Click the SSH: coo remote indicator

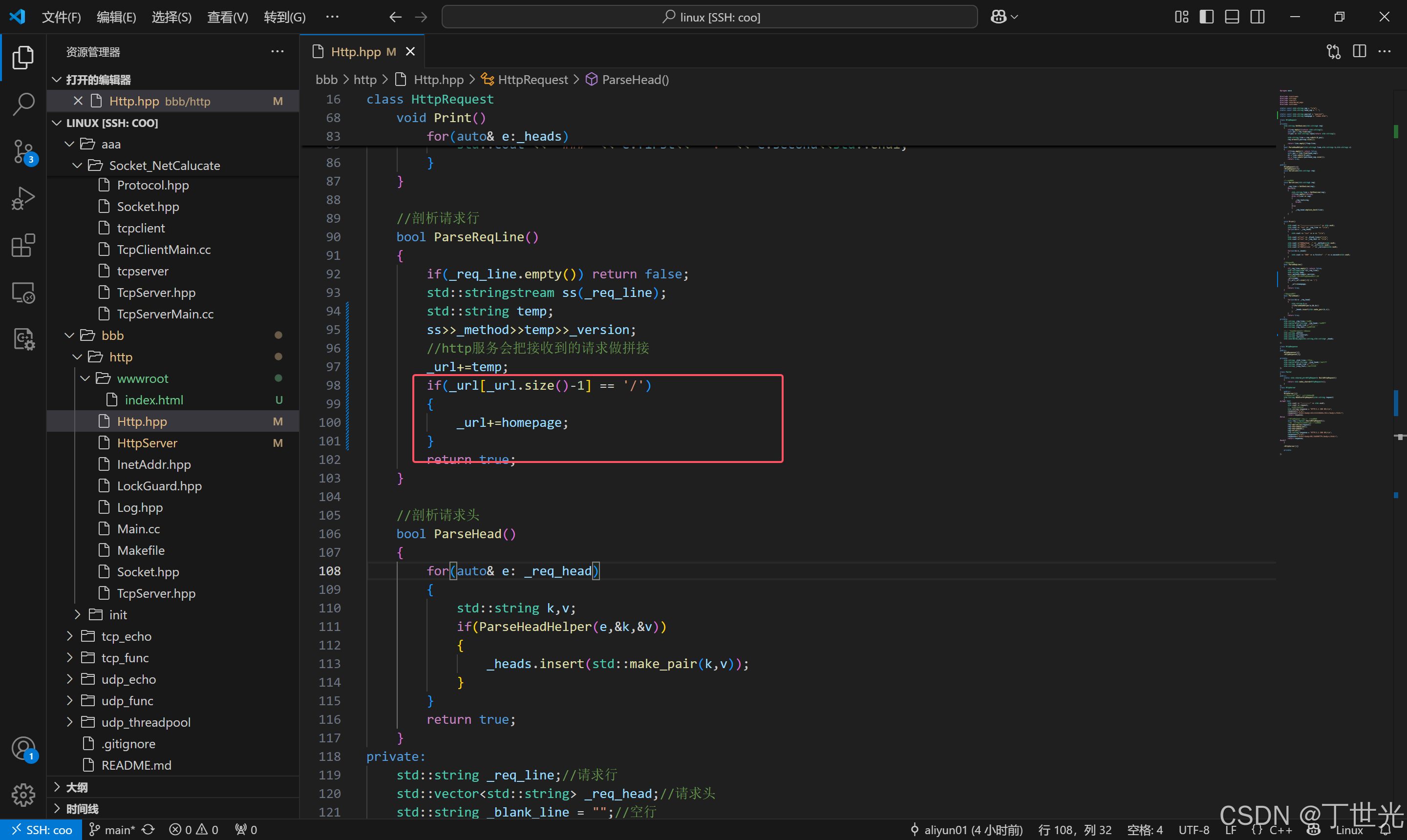(42, 830)
